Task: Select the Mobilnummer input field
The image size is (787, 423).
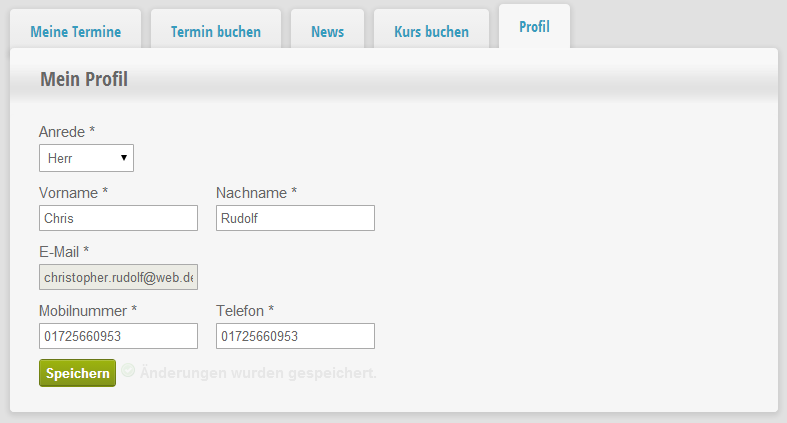Action: coord(118,336)
